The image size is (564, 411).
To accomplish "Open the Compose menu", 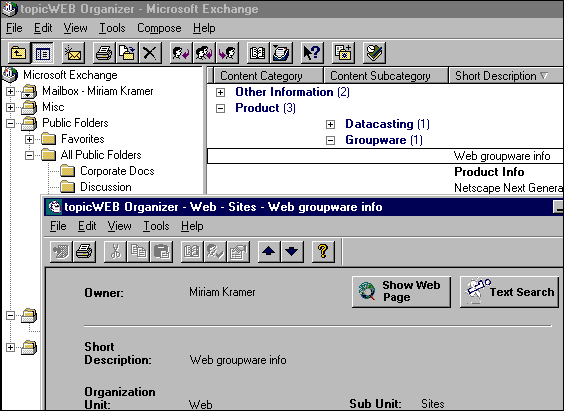I will [x=159, y=28].
